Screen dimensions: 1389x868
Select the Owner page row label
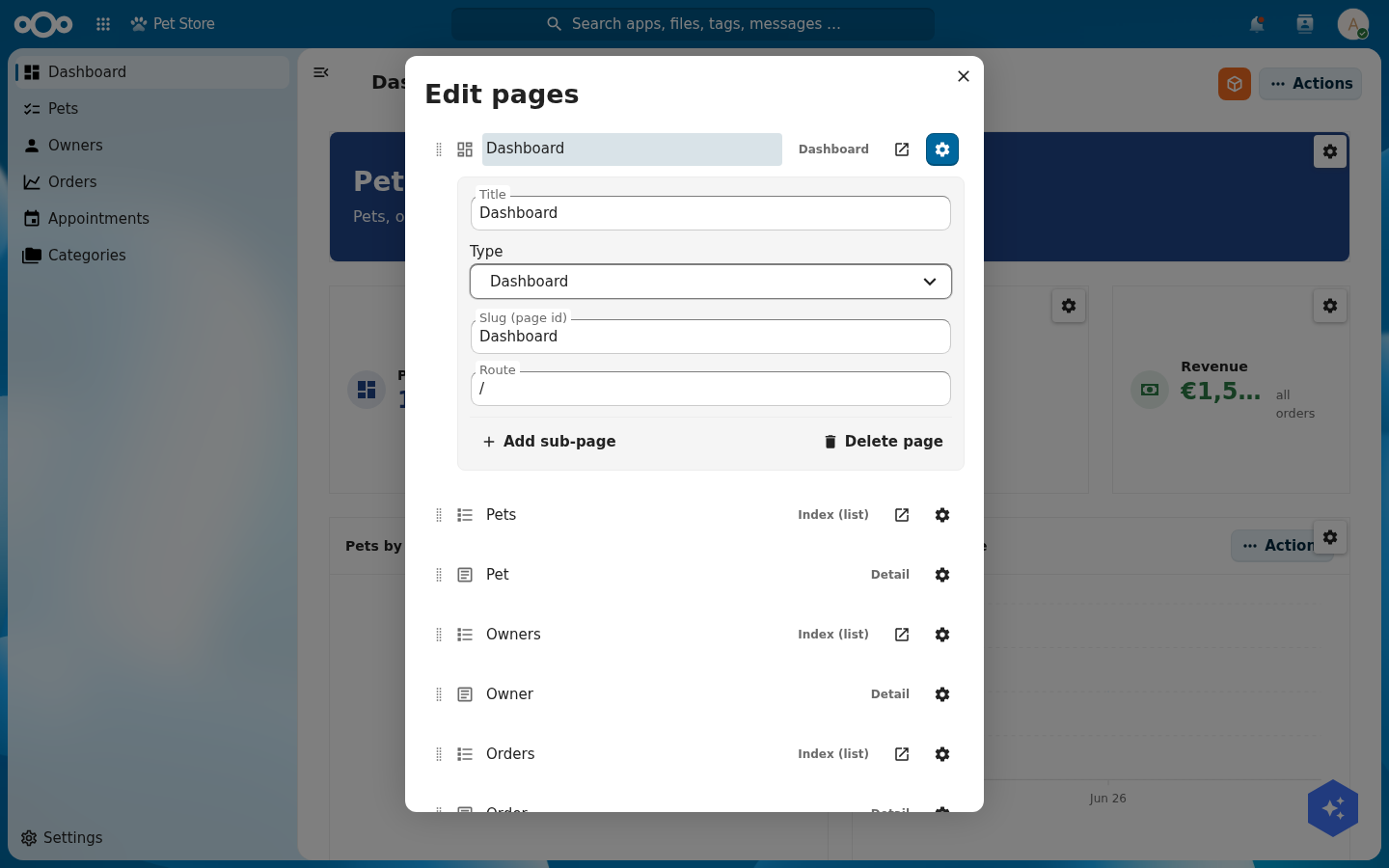point(509,694)
